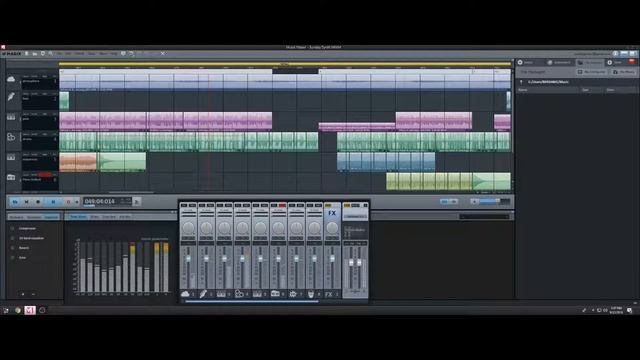
Task: Click the synth icon on mixer channel 6
Action: point(275,293)
